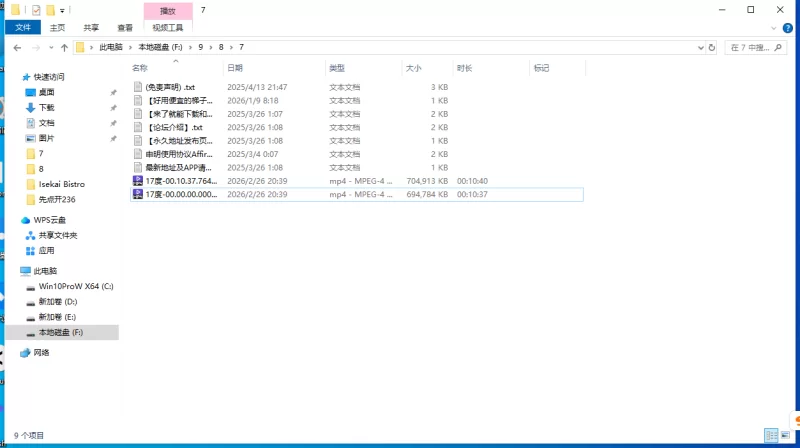Viewport: 800px width, 448px height.
Task: Select the (免责声明) .txt file
Action: click(x=170, y=87)
